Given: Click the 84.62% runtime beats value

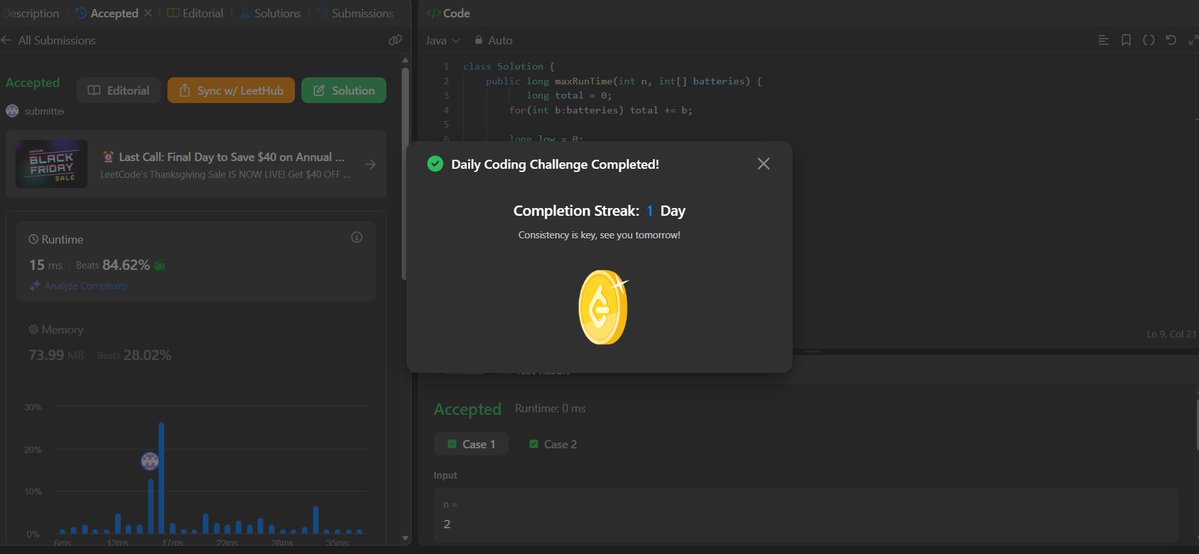Looking at the screenshot, I should [126, 265].
